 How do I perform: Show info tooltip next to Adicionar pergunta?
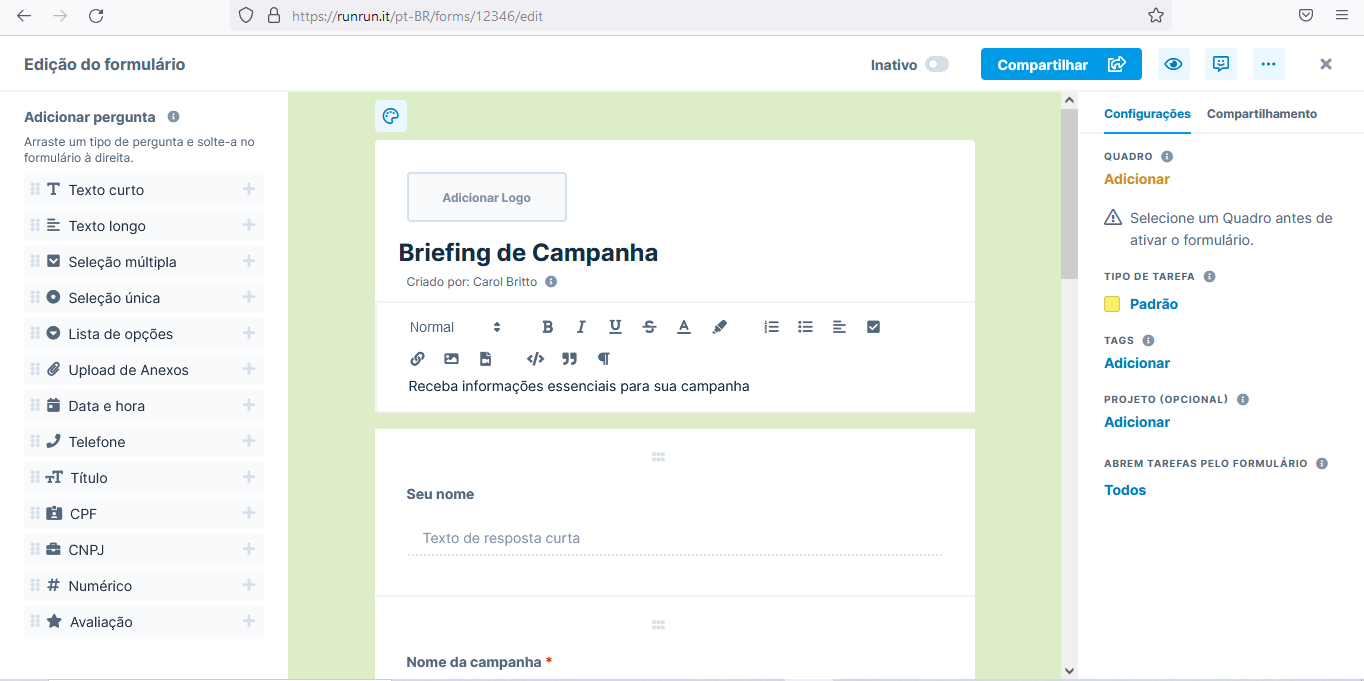pyautogui.click(x=173, y=117)
